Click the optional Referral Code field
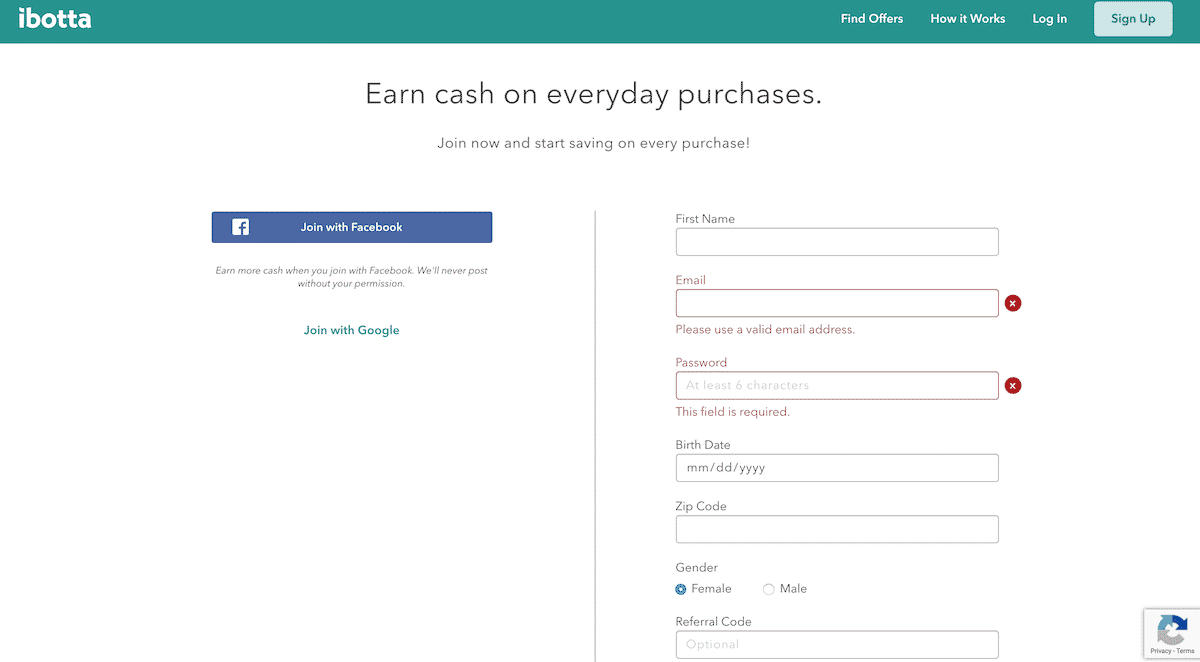Image resolution: width=1200 pixels, height=662 pixels. (837, 644)
